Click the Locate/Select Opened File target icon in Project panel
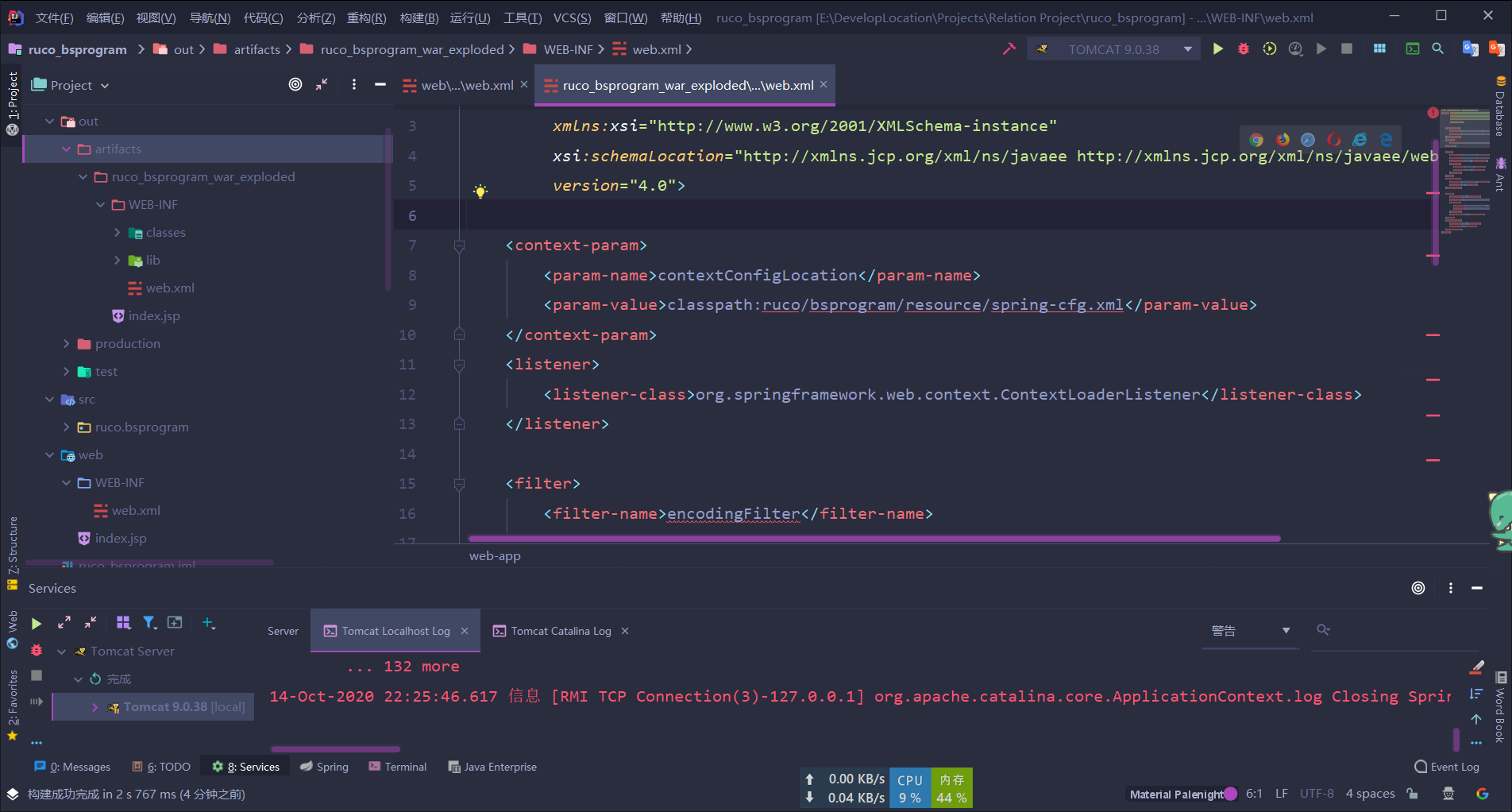The height and width of the screenshot is (812, 1512). 295,84
